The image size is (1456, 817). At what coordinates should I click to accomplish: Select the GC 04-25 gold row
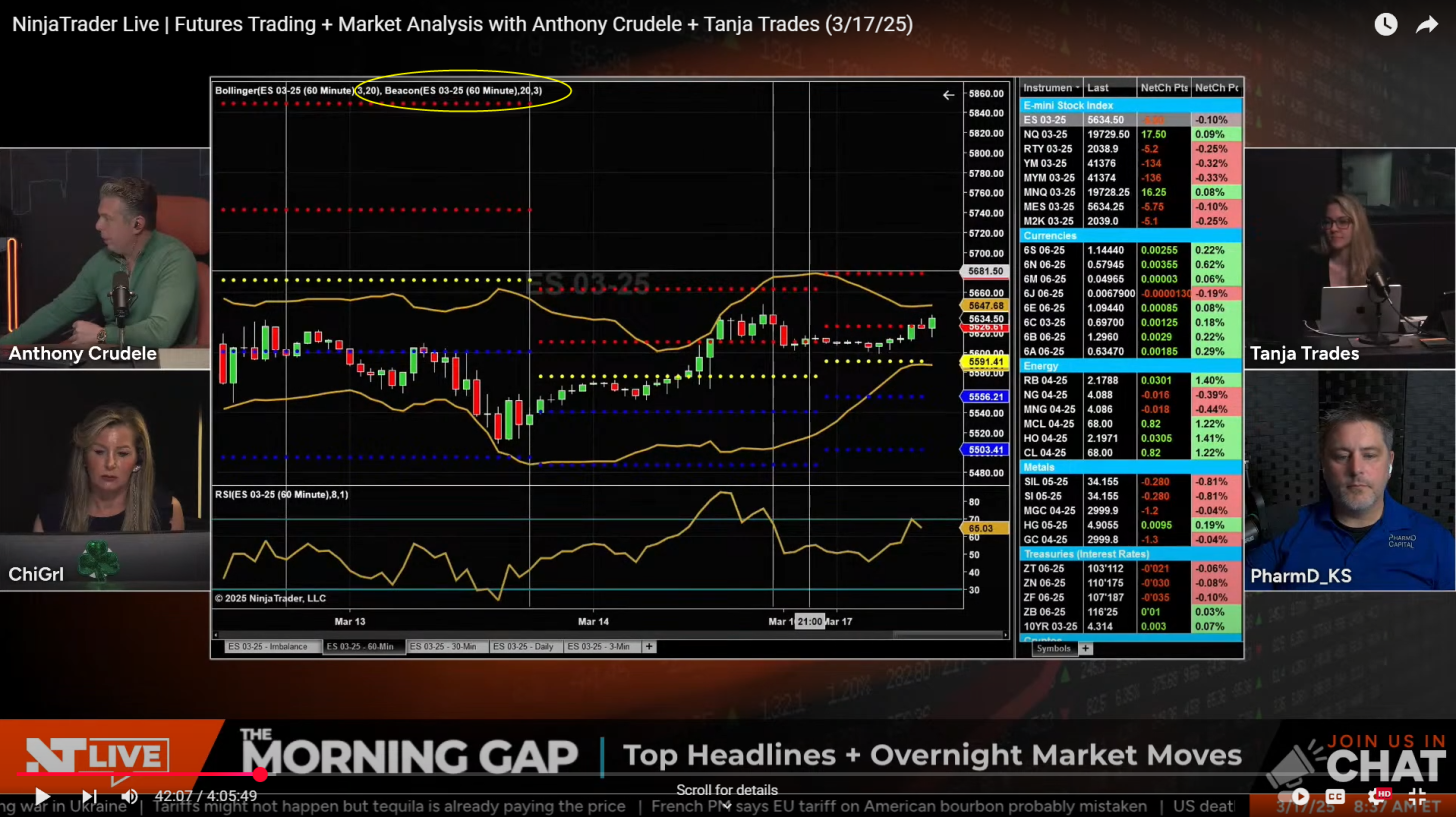pyautogui.click(x=1130, y=540)
